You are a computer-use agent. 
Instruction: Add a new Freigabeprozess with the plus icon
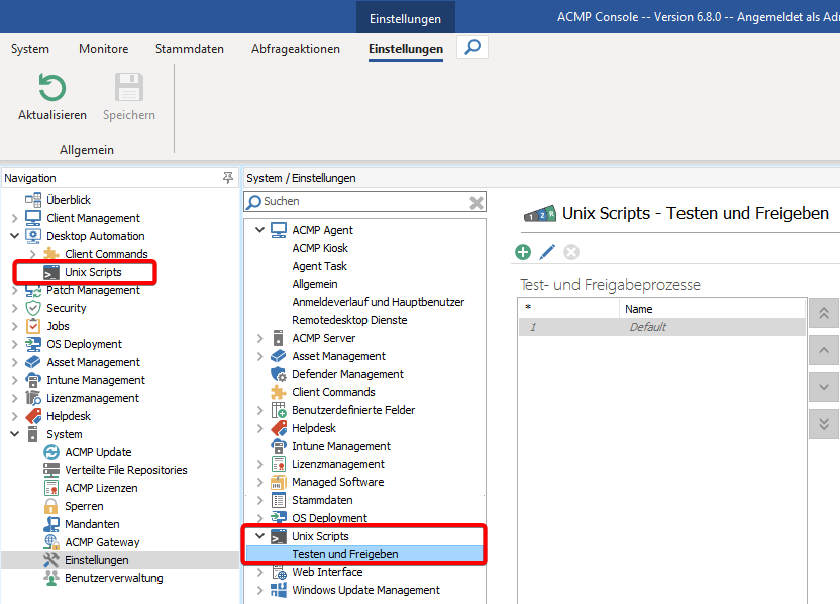(x=522, y=252)
